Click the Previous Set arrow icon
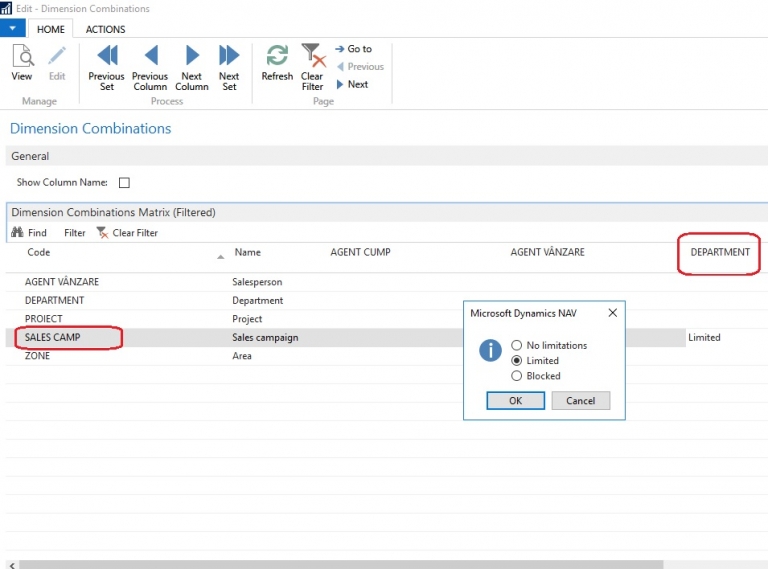This screenshot has width=768, height=569. (106, 56)
